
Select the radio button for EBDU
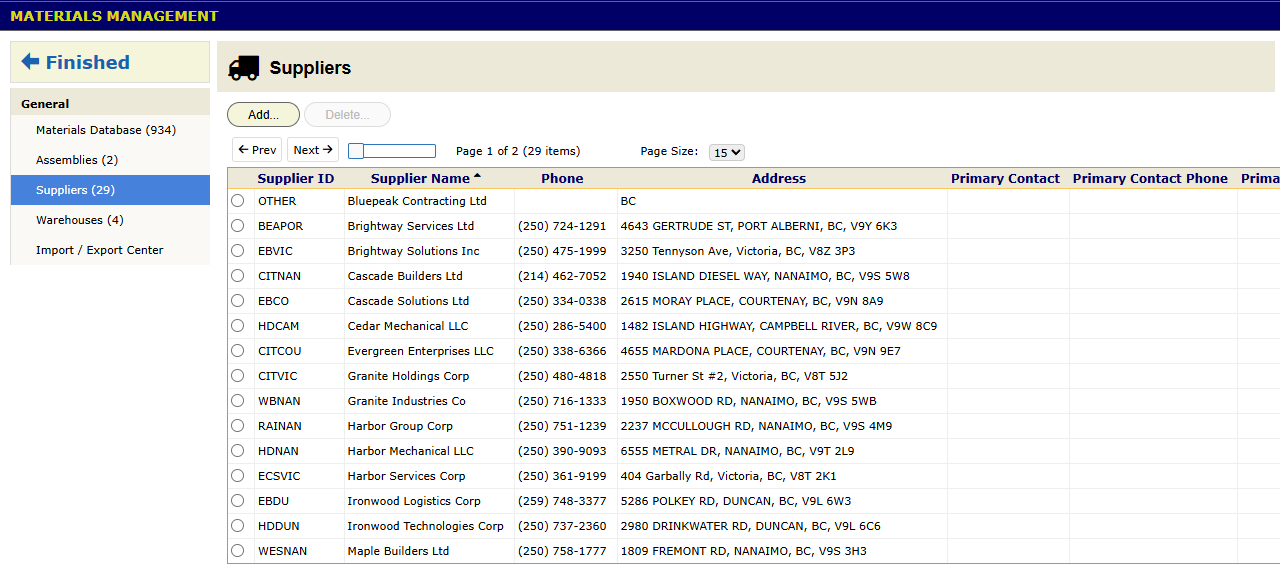[x=237, y=501]
